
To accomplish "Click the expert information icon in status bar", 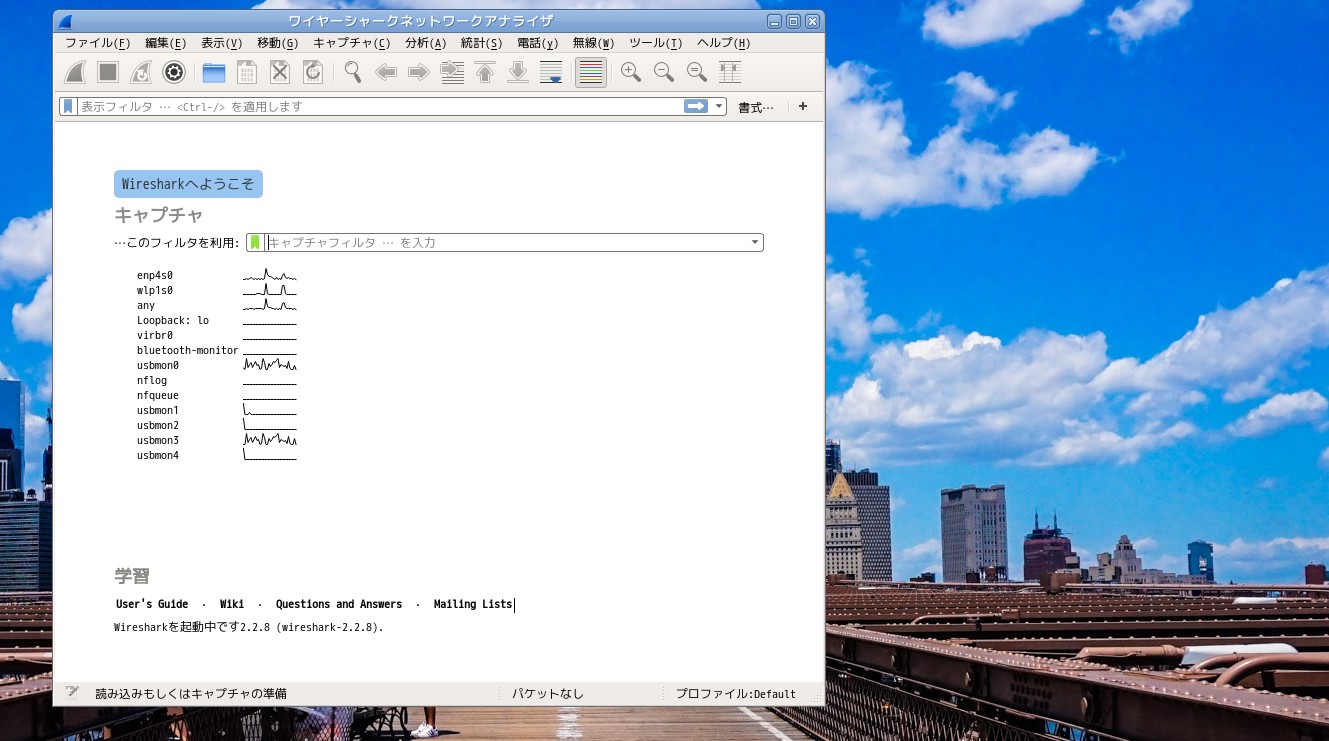I will point(70,693).
